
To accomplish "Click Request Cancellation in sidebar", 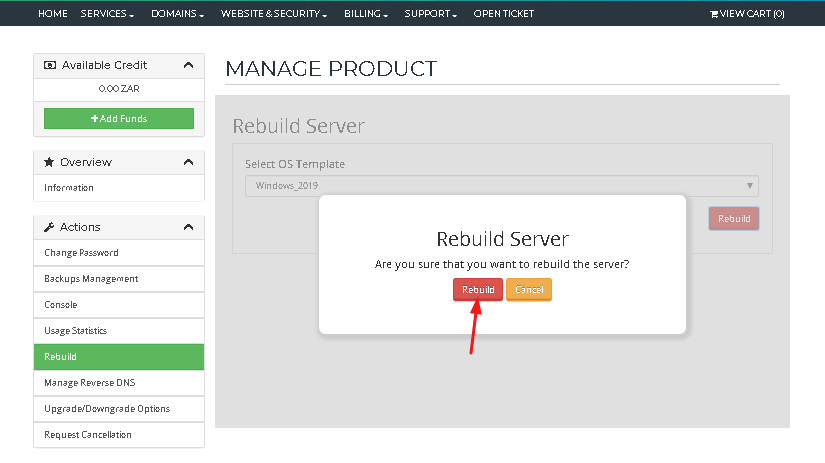I will click(119, 435).
